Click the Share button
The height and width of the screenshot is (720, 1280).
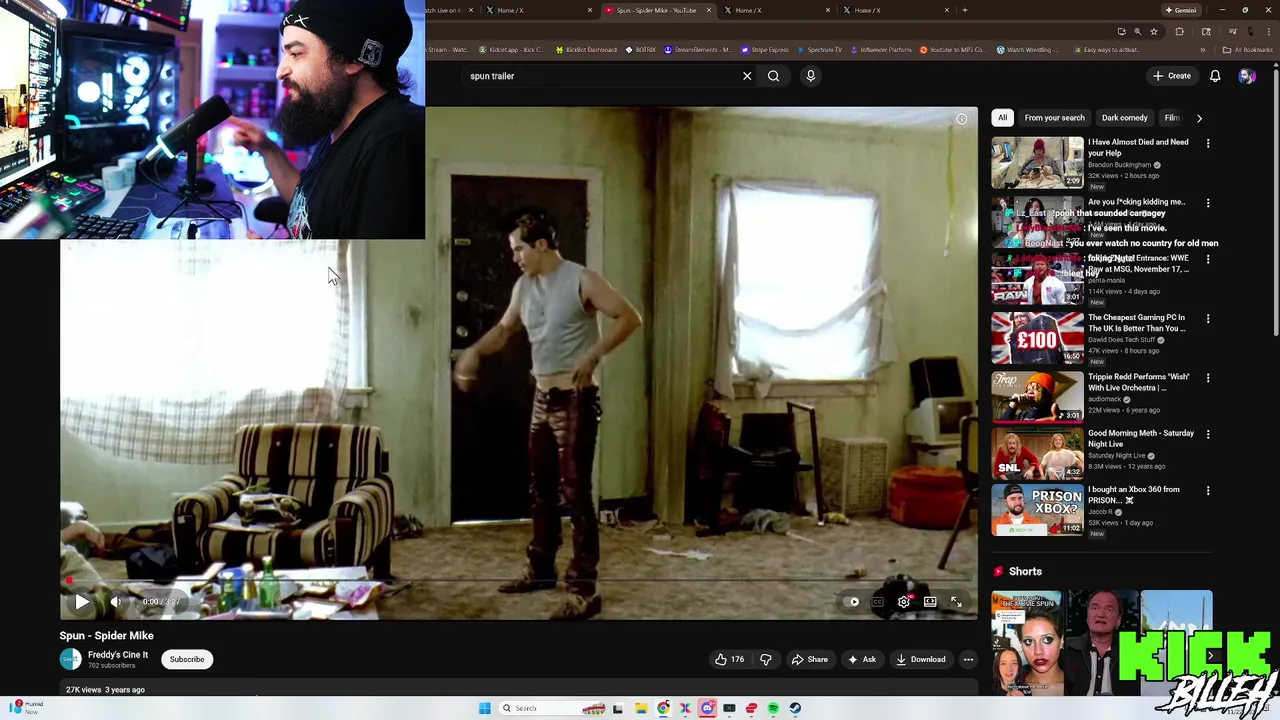coord(810,660)
